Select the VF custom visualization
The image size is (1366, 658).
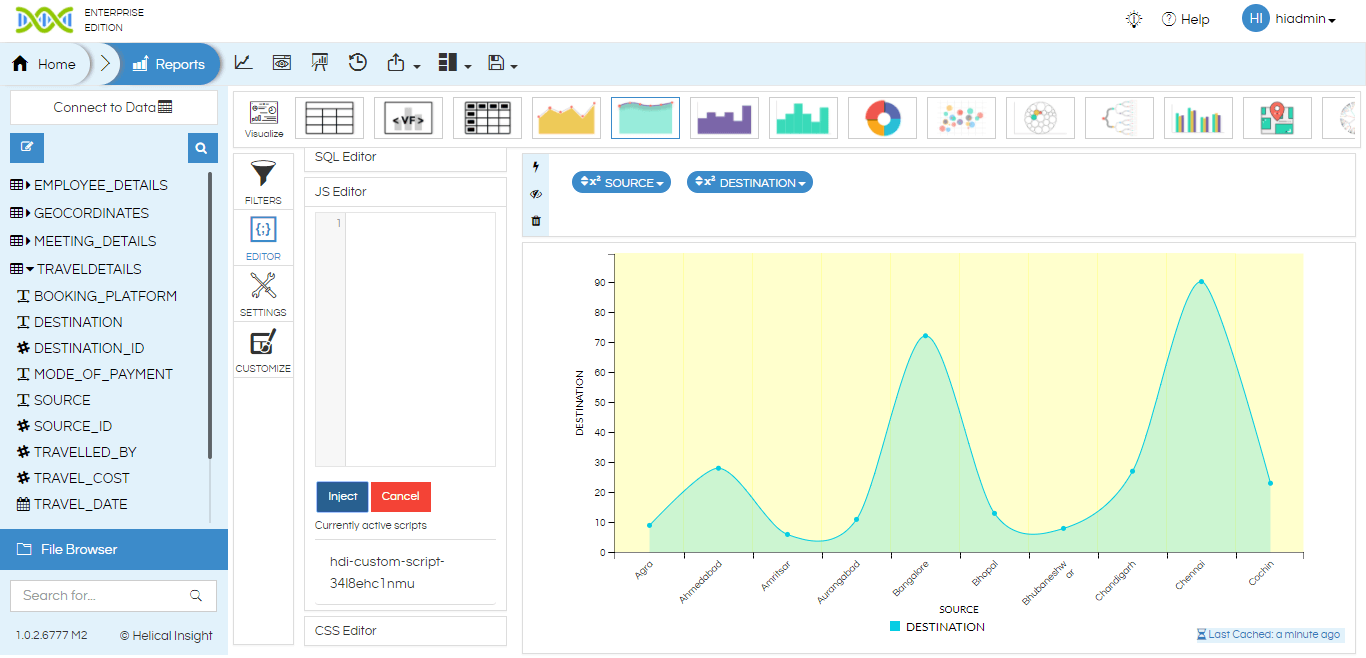click(x=408, y=118)
